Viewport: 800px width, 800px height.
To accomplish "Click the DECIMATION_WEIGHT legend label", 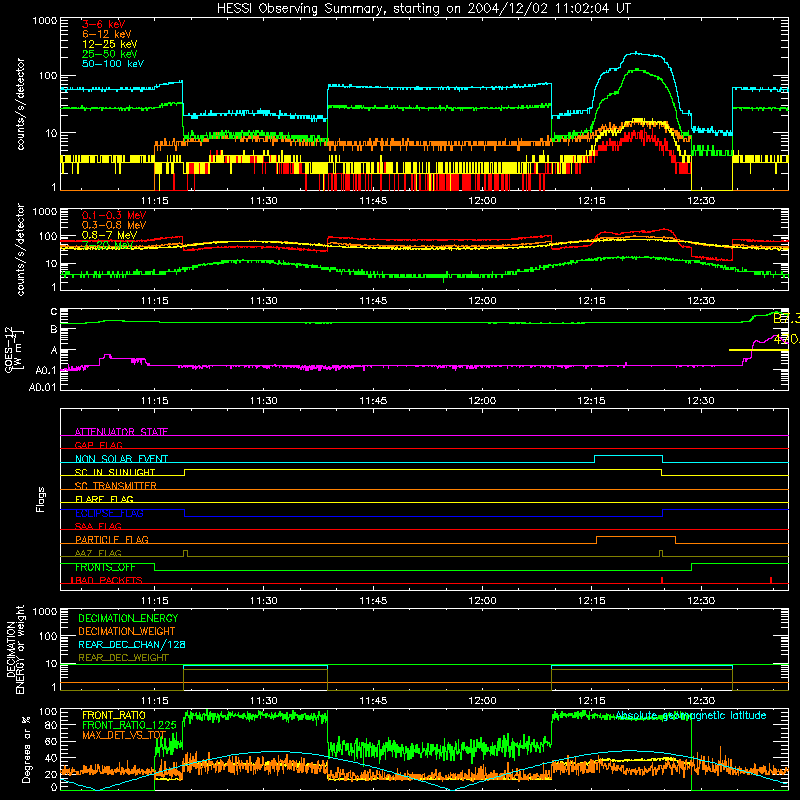I will click(x=127, y=631).
